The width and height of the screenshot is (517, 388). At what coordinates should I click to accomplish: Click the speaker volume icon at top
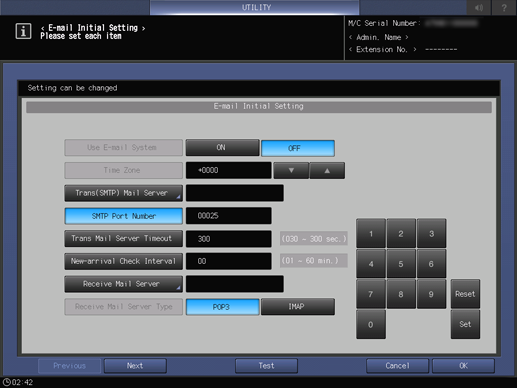point(479,7)
